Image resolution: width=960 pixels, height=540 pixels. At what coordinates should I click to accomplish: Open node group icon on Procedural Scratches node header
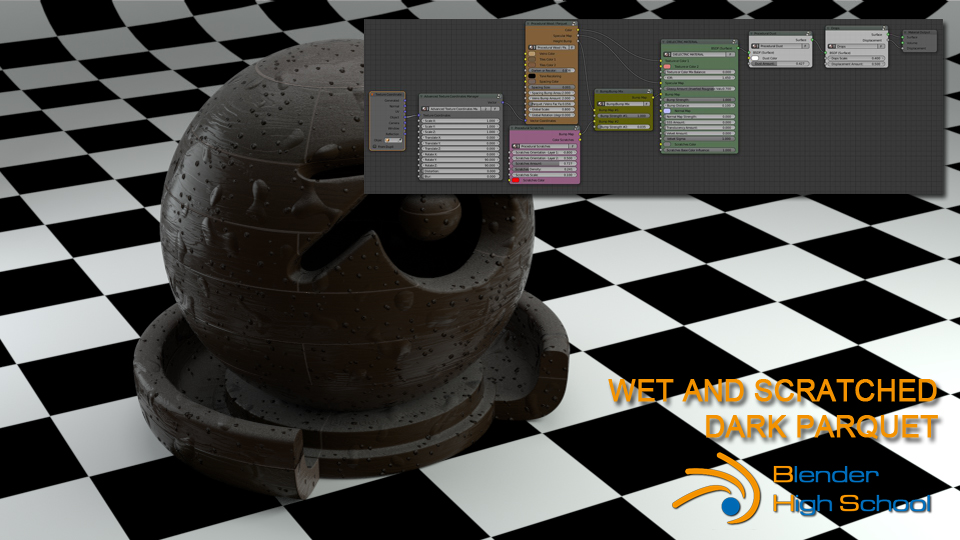(x=576, y=128)
